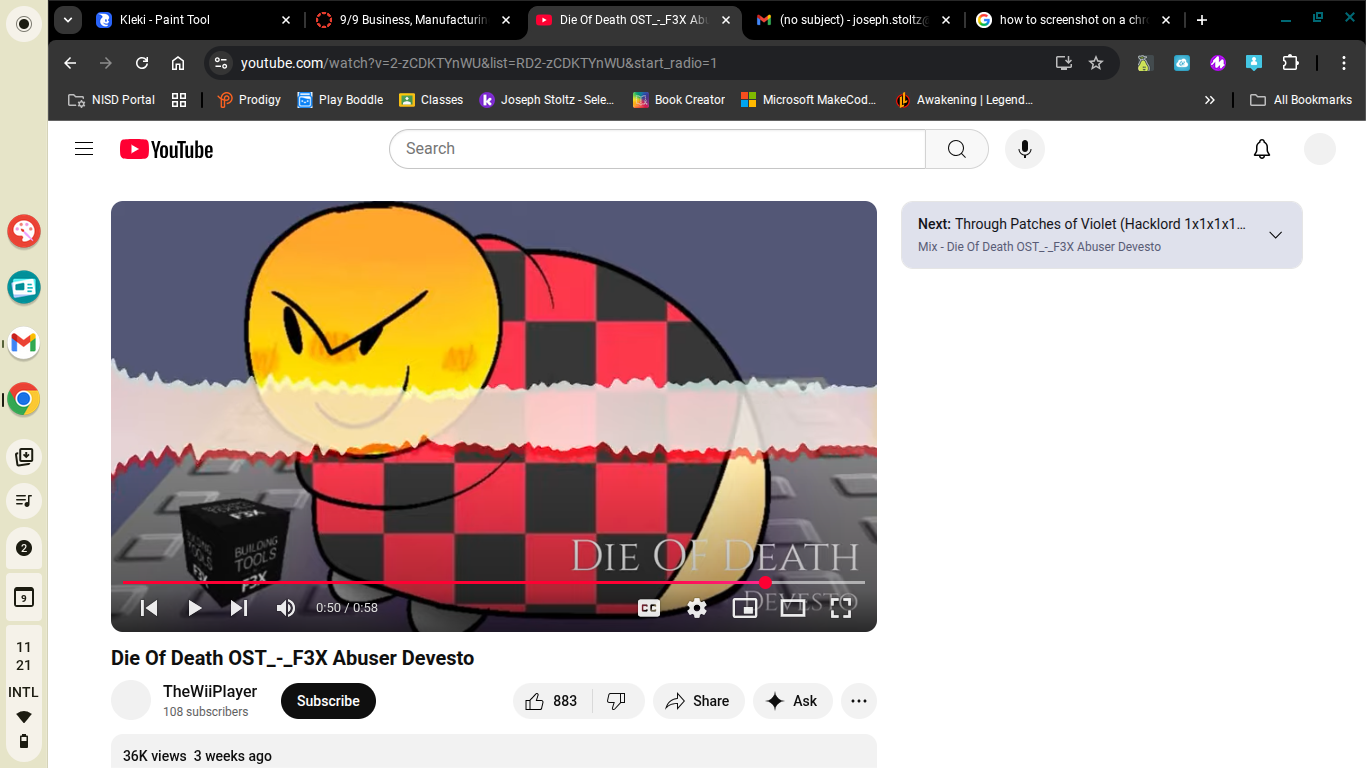Switch video to miniplayer mode
This screenshot has height=768, width=1366.
tap(745, 608)
